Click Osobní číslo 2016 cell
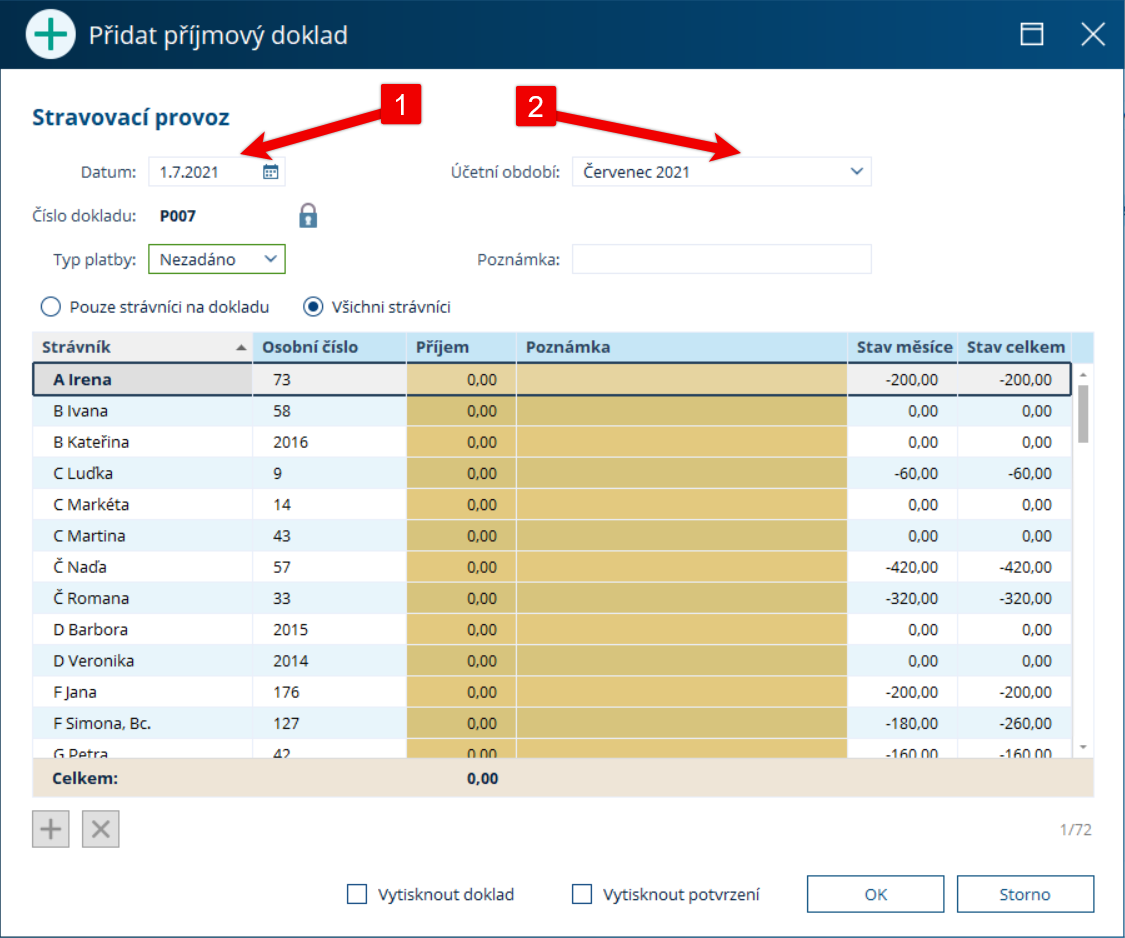 pyautogui.click(x=329, y=442)
